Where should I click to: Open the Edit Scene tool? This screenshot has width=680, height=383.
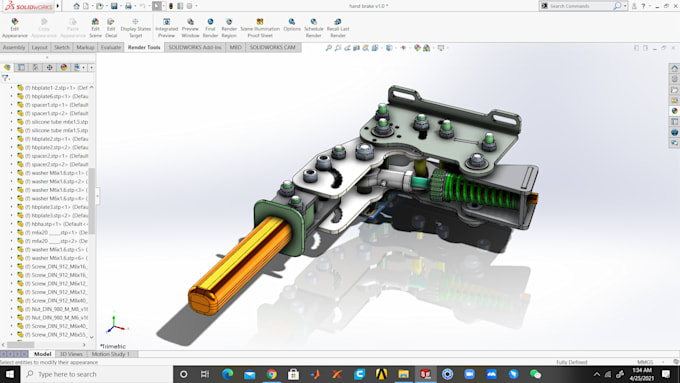pos(95,28)
